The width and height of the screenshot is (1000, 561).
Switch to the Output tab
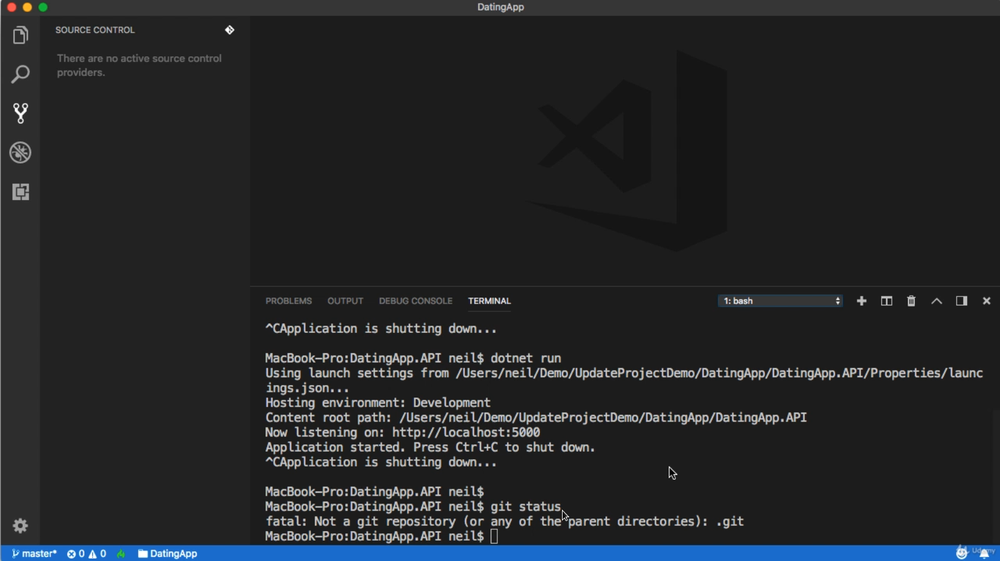tap(345, 301)
